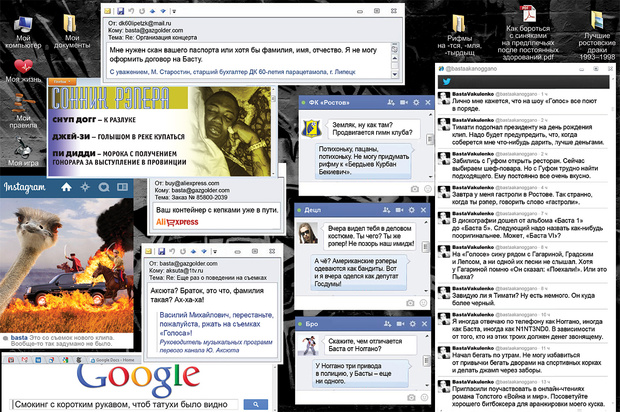Click redo arrow in Организация концерта email toolbar
This screenshot has width=620, height=412.
click(x=142, y=11)
